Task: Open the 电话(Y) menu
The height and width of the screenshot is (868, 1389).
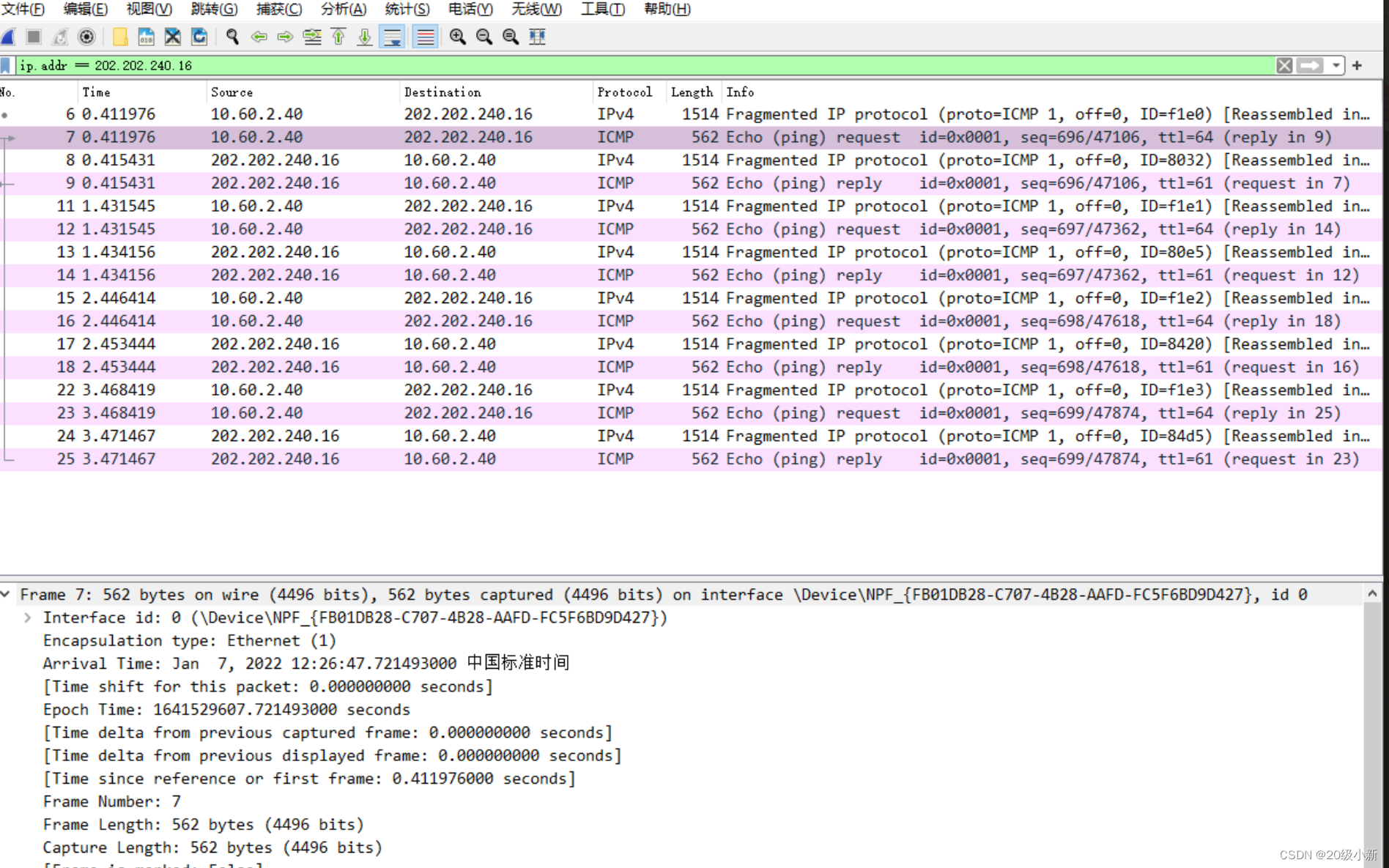Action: [471, 9]
